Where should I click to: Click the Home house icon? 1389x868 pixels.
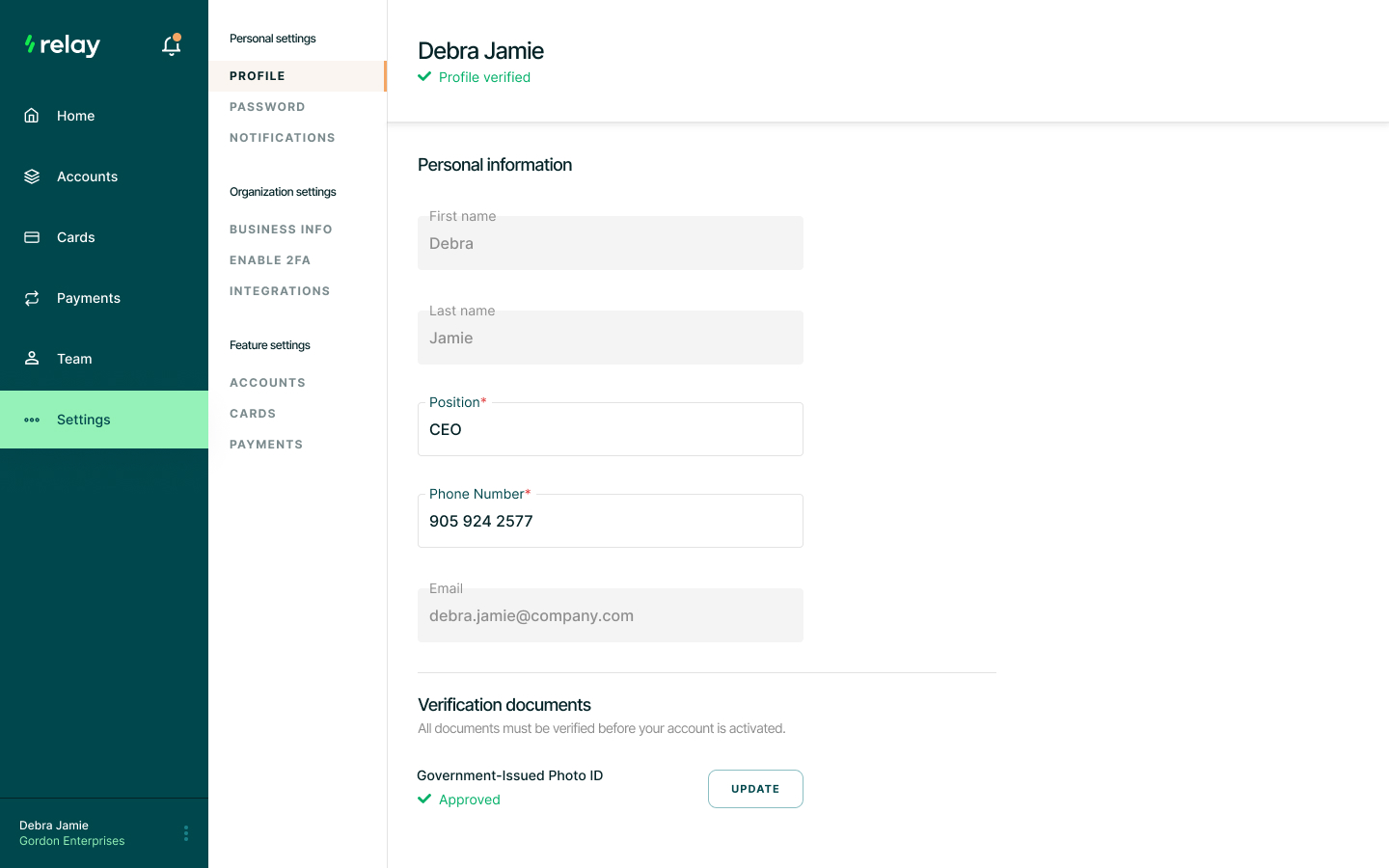(x=32, y=116)
